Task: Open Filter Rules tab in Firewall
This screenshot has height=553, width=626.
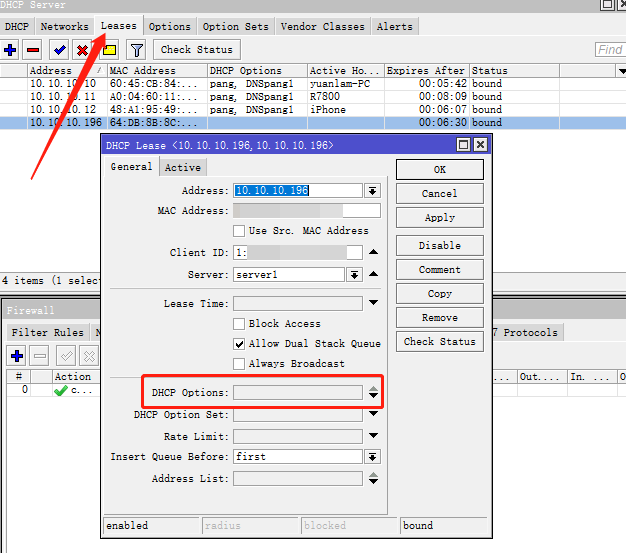Action: click(x=48, y=332)
